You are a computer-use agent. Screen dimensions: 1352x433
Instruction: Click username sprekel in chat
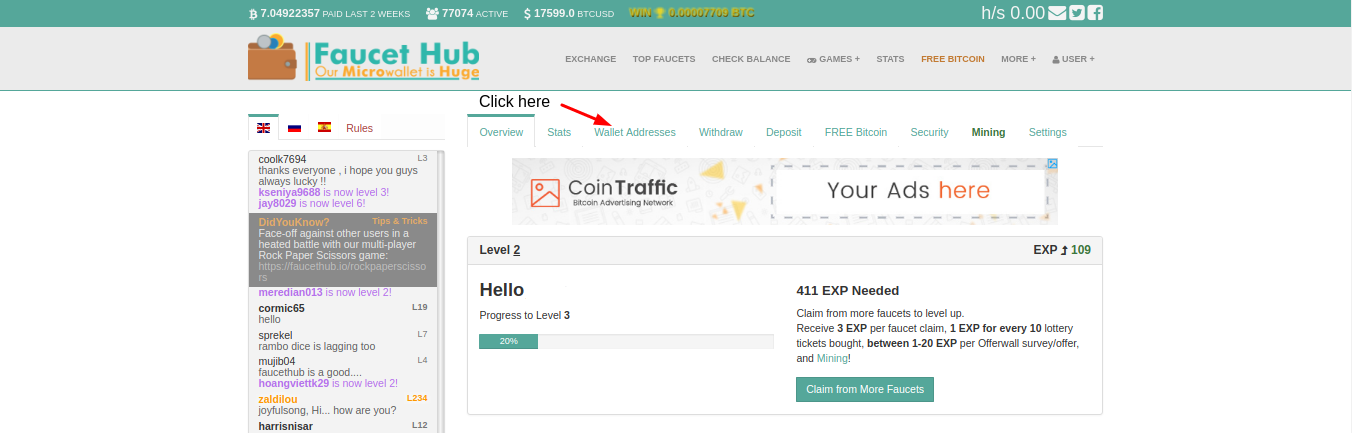[275, 335]
